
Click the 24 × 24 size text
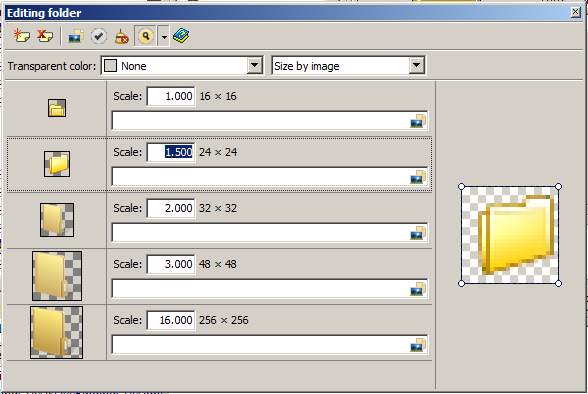tap(218, 152)
